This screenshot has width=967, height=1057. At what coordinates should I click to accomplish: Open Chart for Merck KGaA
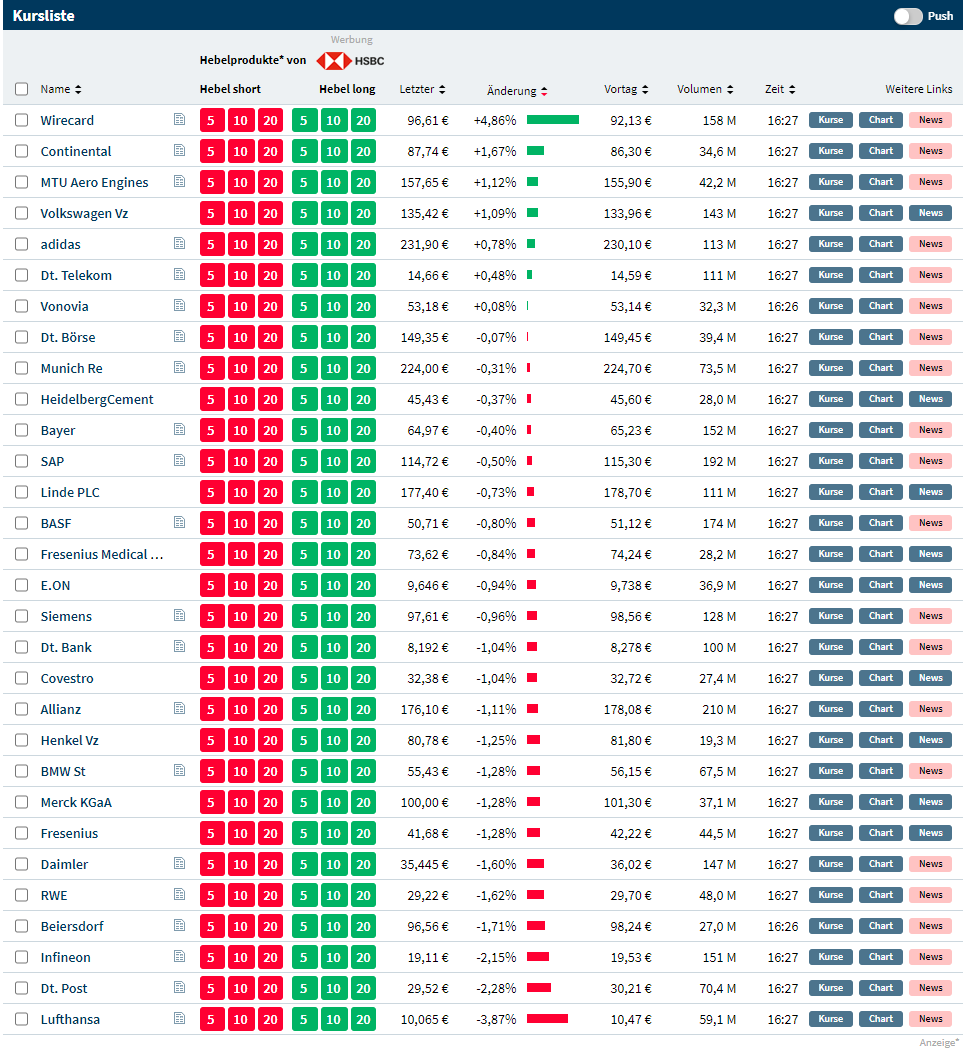(x=881, y=802)
